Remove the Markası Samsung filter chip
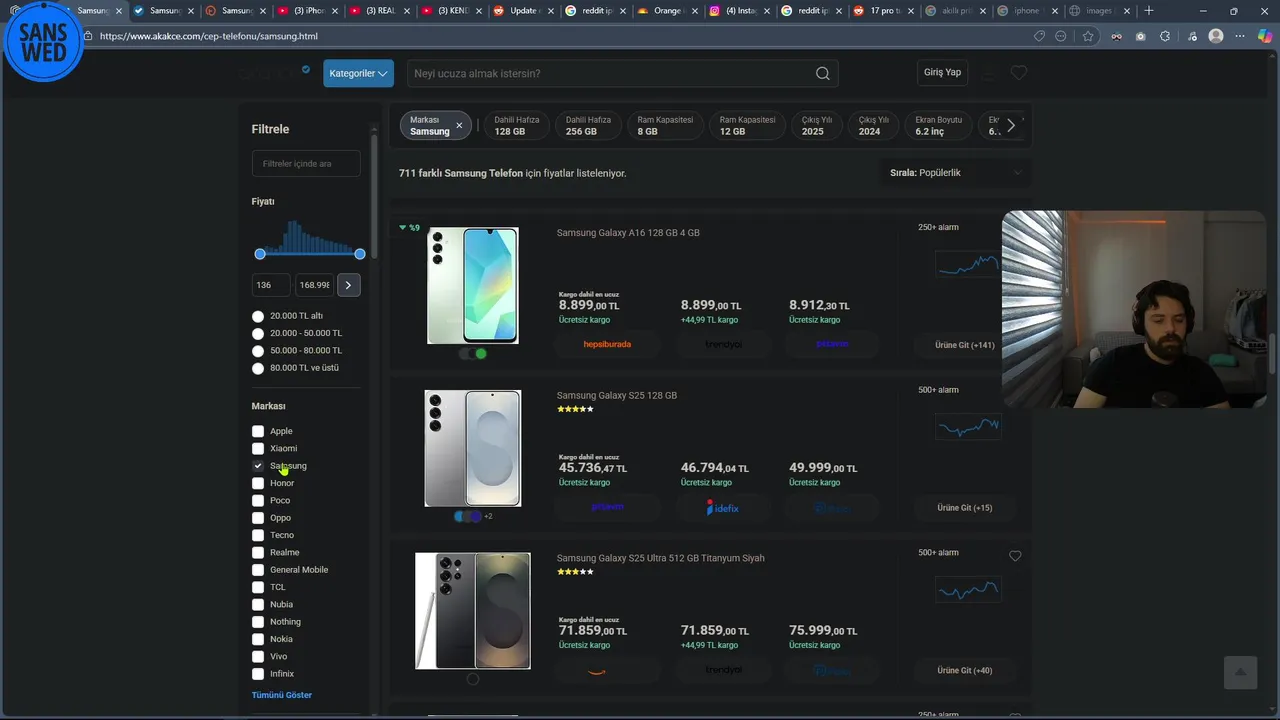Screen dimensions: 1280x720 tap(459, 125)
